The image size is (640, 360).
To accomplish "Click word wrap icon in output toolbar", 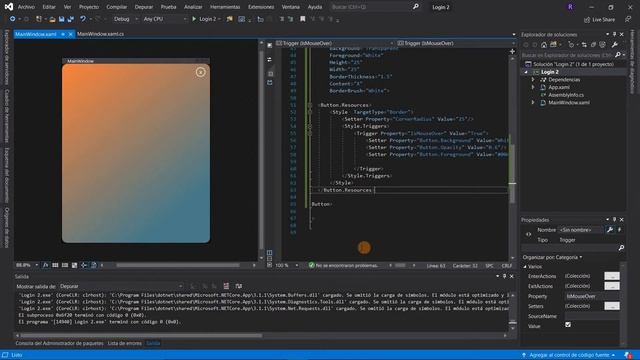I will [x=239, y=286].
